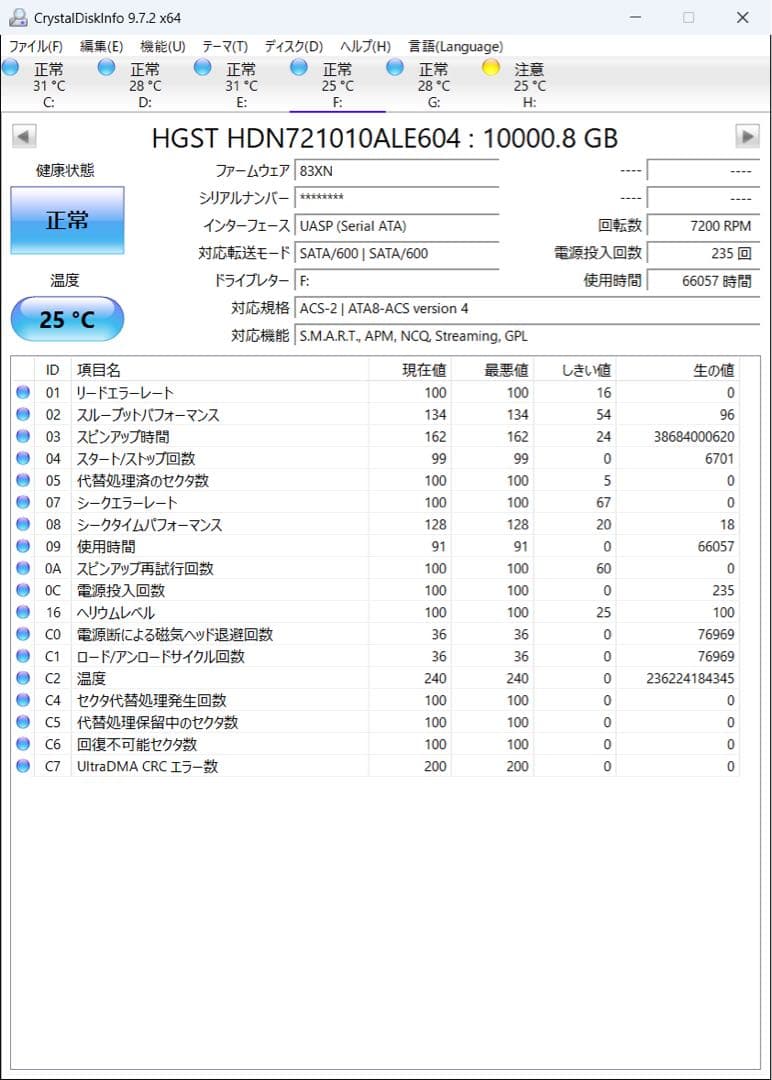Click status orb for attribute 03 スピンアップ時間
The image size is (772, 1080).
click(23, 436)
